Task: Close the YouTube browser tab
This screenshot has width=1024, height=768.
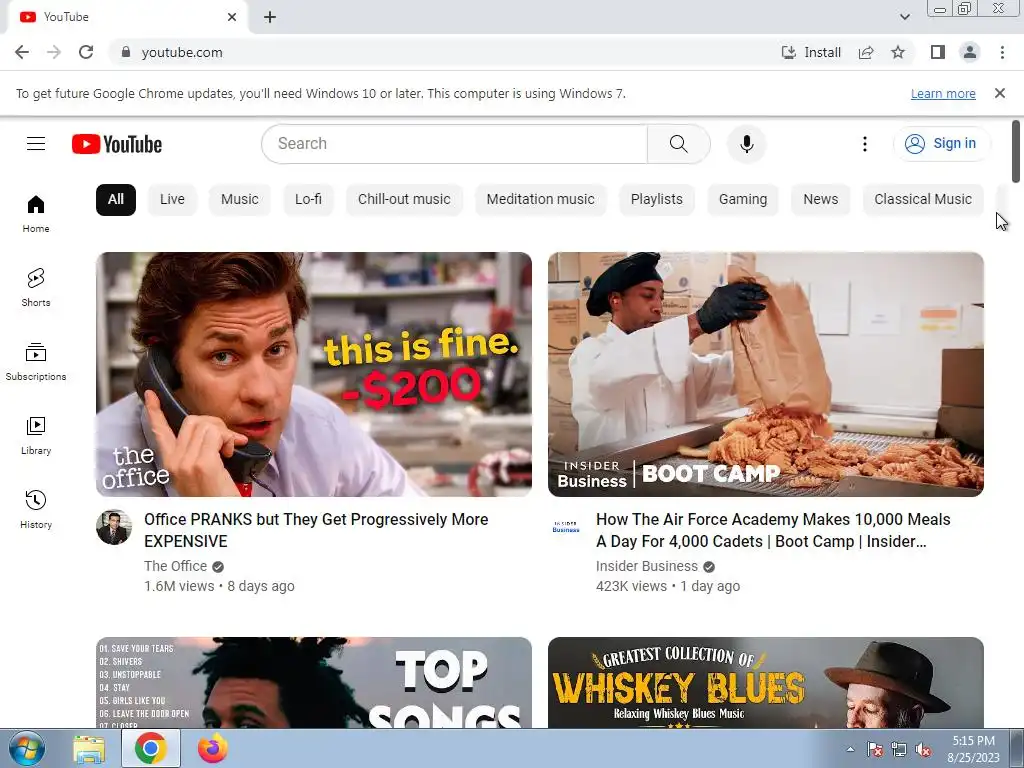Action: [232, 17]
